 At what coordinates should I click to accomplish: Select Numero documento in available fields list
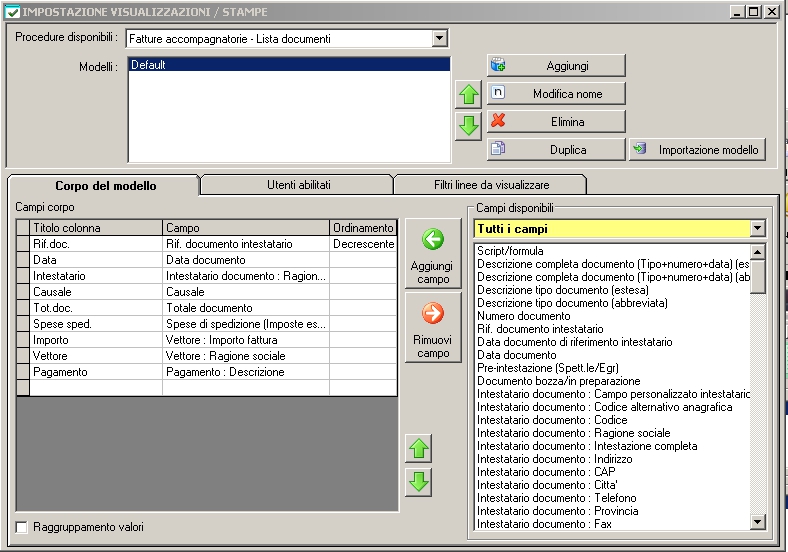pyautogui.click(x=524, y=316)
